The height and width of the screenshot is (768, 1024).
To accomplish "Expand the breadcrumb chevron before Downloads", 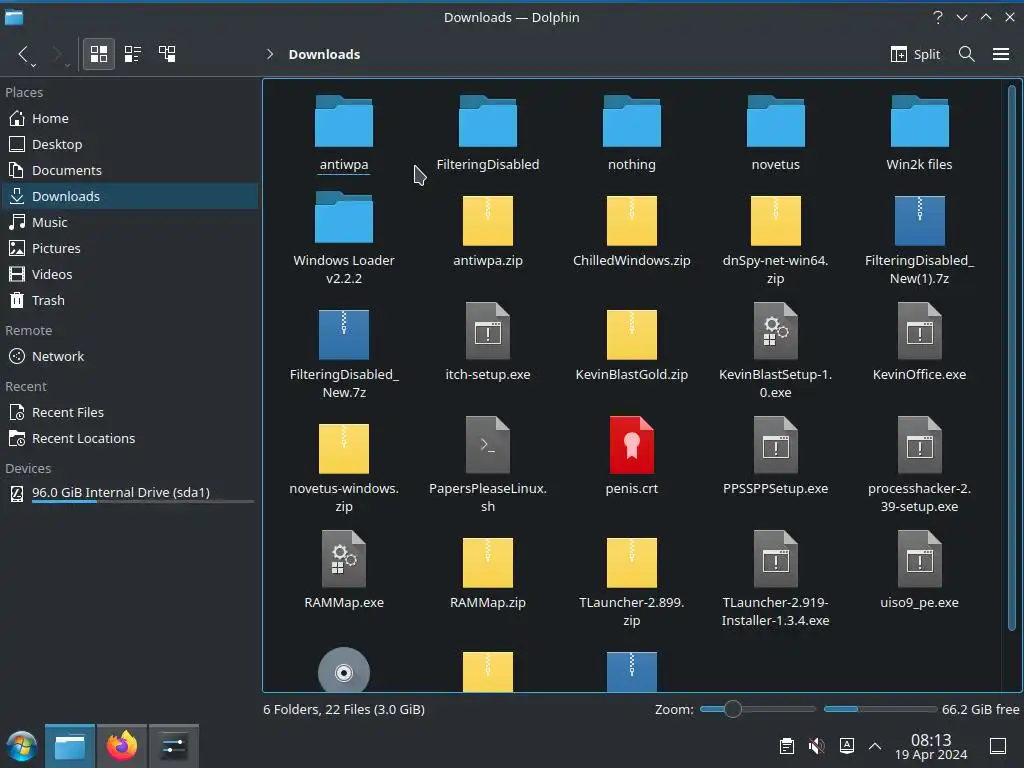I will (270, 54).
